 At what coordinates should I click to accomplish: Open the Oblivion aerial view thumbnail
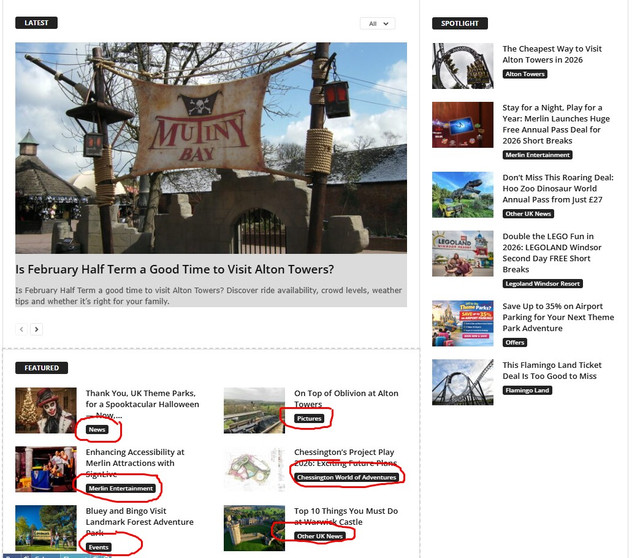(254, 410)
